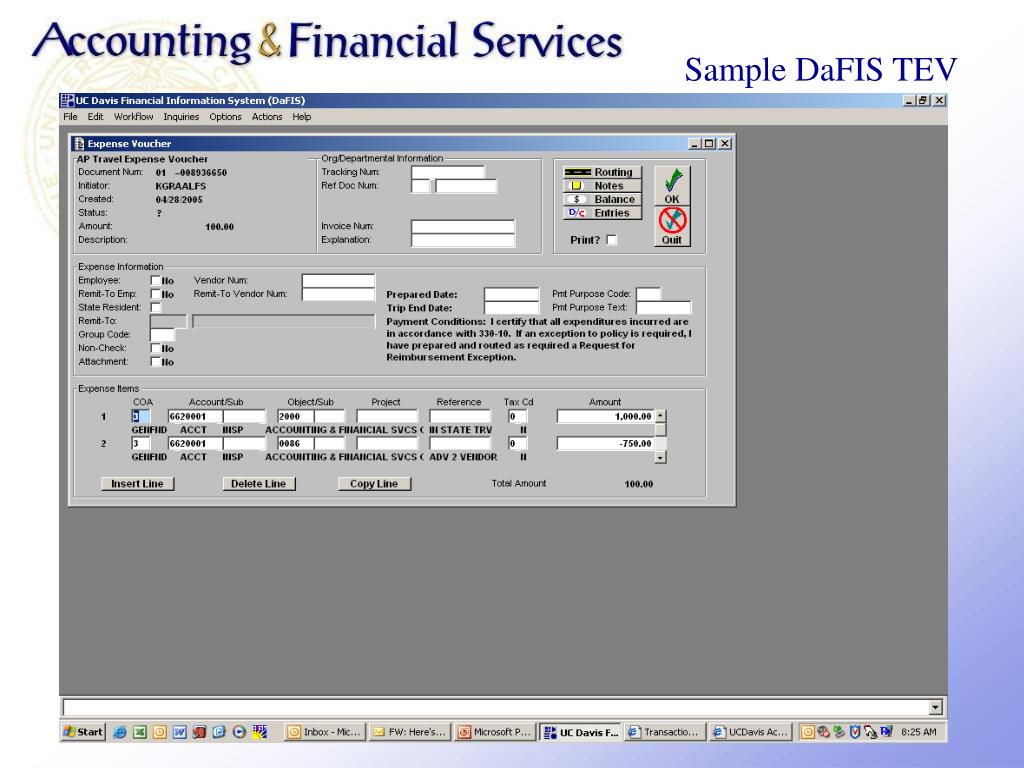
Task: Click the Prepared Date field
Action: pyautogui.click(x=511, y=295)
